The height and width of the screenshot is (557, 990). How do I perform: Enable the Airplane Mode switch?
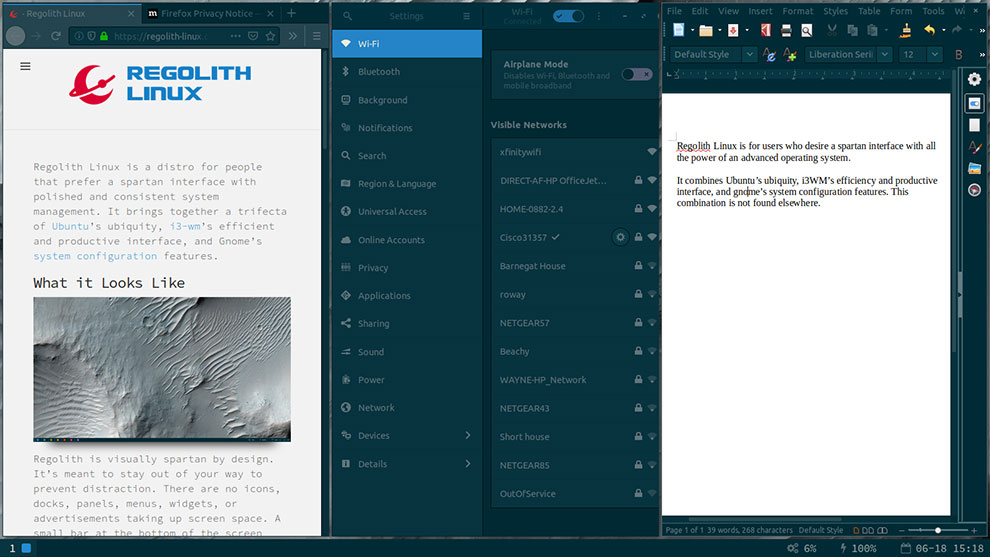pos(636,75)
